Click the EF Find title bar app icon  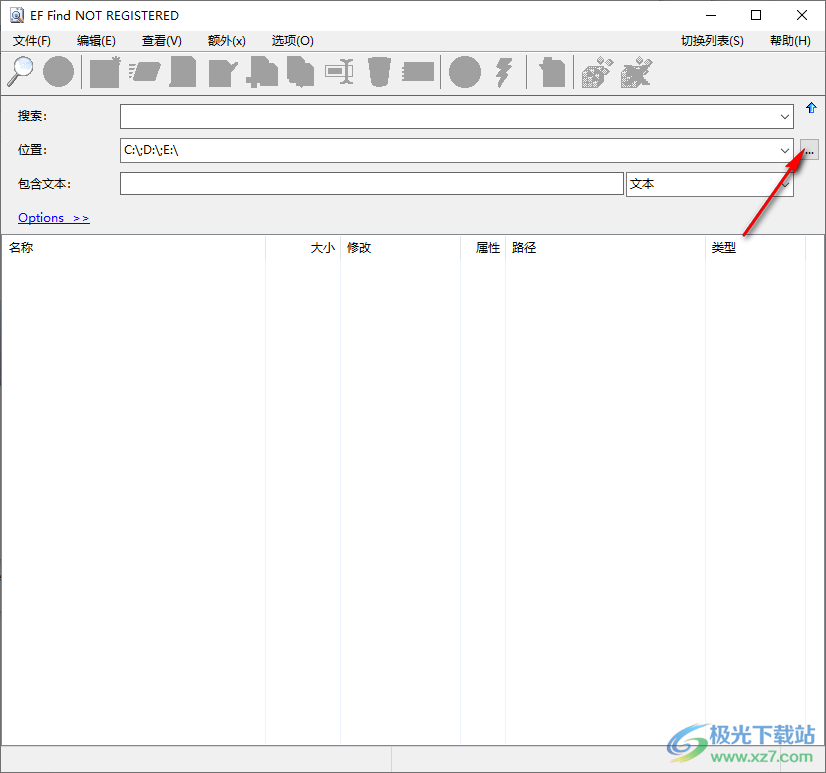coord(17,15)
